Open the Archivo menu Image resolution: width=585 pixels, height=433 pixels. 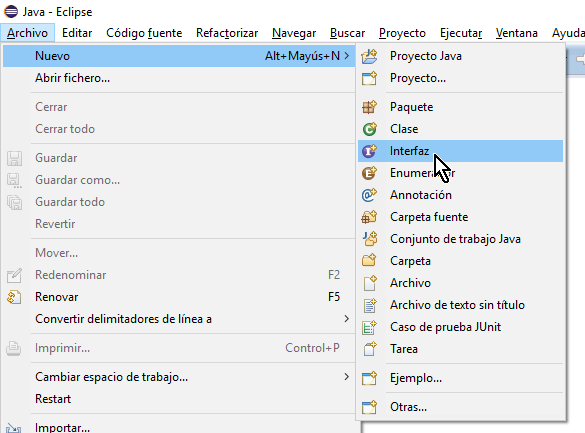pos(27,33)
